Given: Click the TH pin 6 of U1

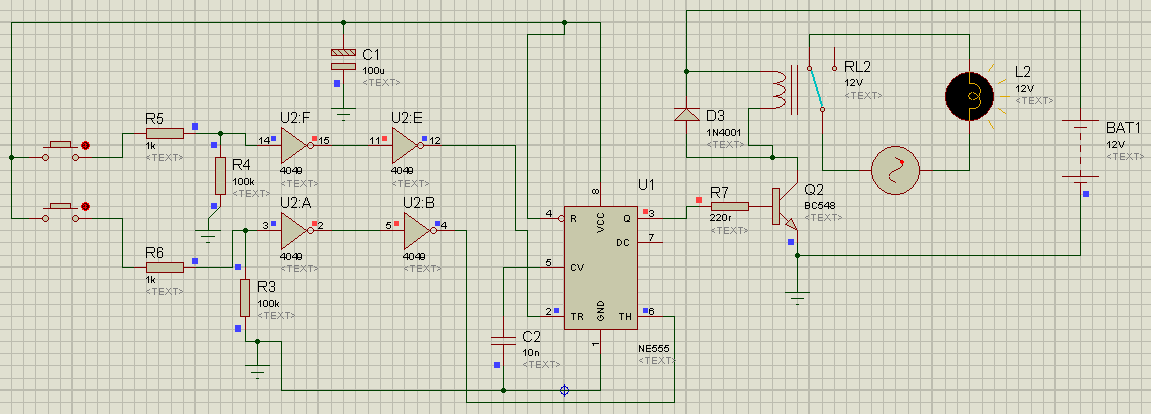Looking at the screenshot, I should pos(650,314).
